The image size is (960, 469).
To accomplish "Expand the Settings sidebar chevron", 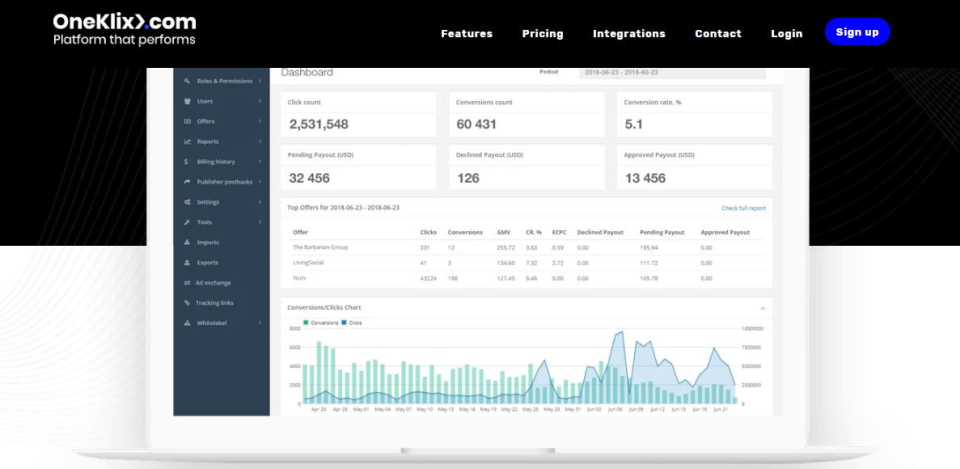I will [x=260, y=202].
